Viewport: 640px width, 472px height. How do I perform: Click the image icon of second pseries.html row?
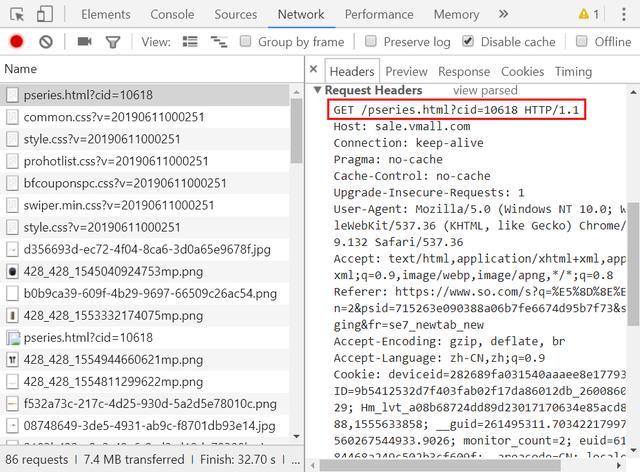13,338
